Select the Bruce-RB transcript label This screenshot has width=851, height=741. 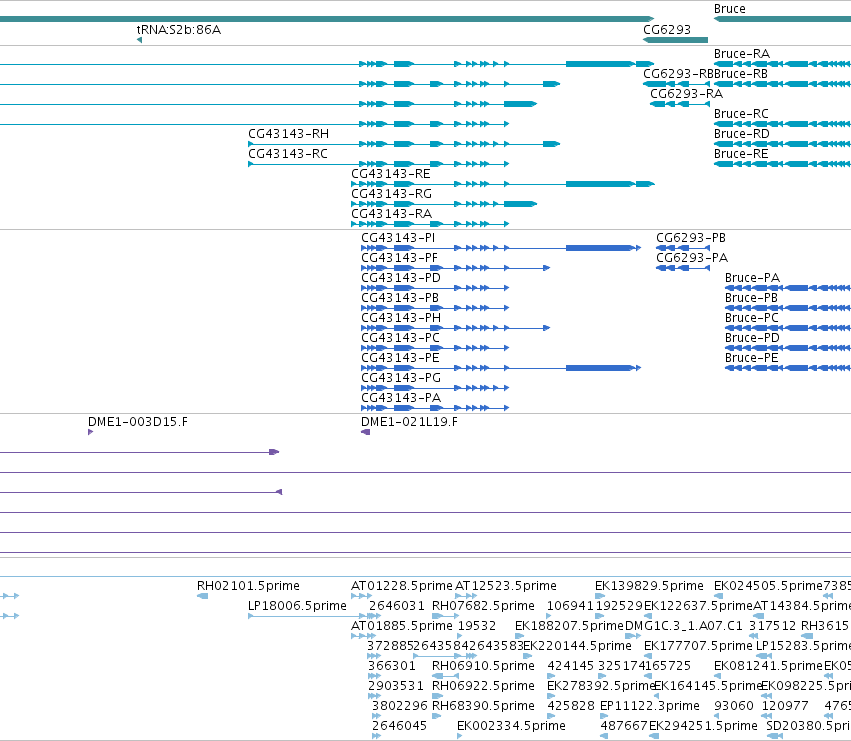[740, 74]
